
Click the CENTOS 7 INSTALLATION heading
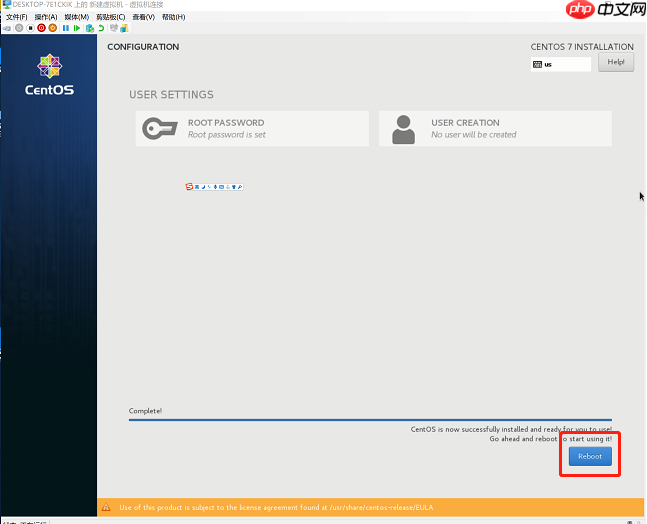tap(582, 47)
